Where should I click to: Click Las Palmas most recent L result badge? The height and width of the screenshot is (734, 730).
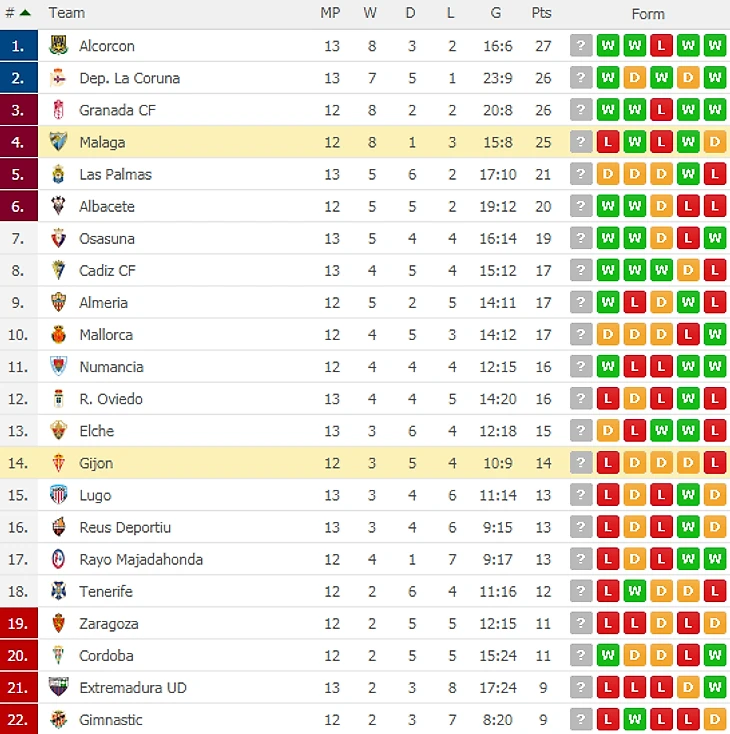(x=714, y=174)
